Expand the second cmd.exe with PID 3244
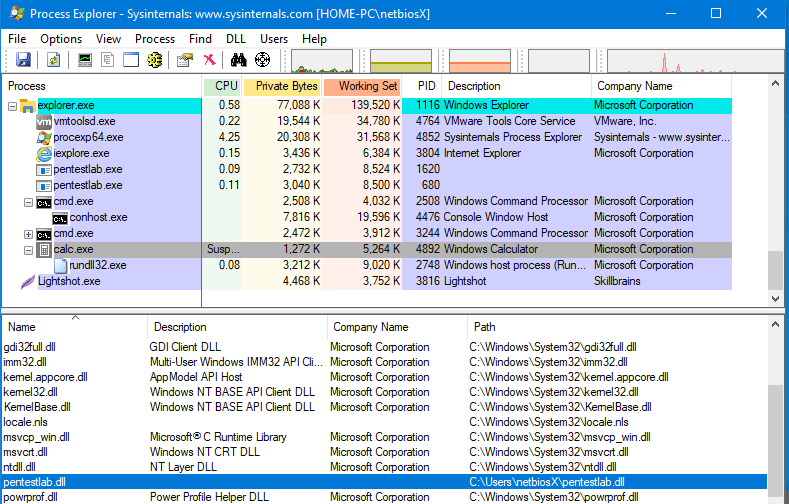 point(28,233)
